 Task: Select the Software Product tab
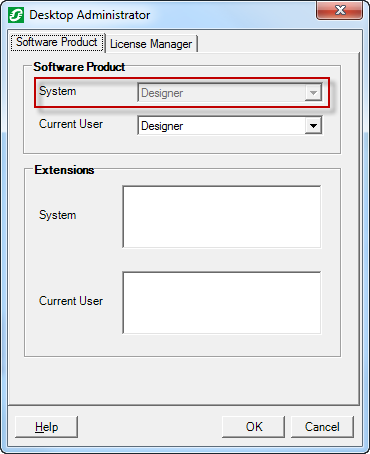[x=57, y=42]
